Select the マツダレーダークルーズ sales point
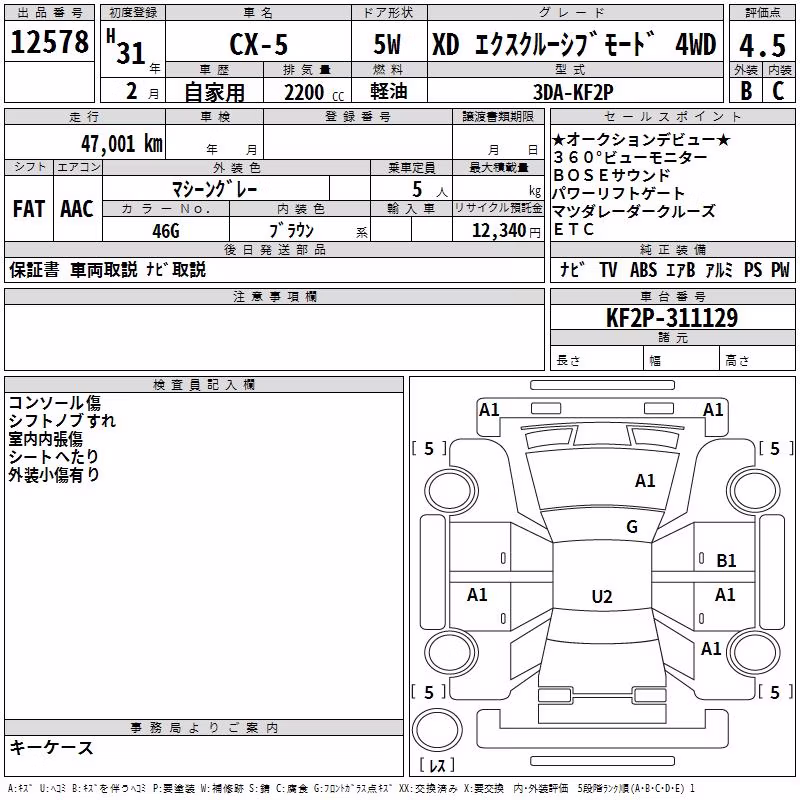 pos(634,211)
